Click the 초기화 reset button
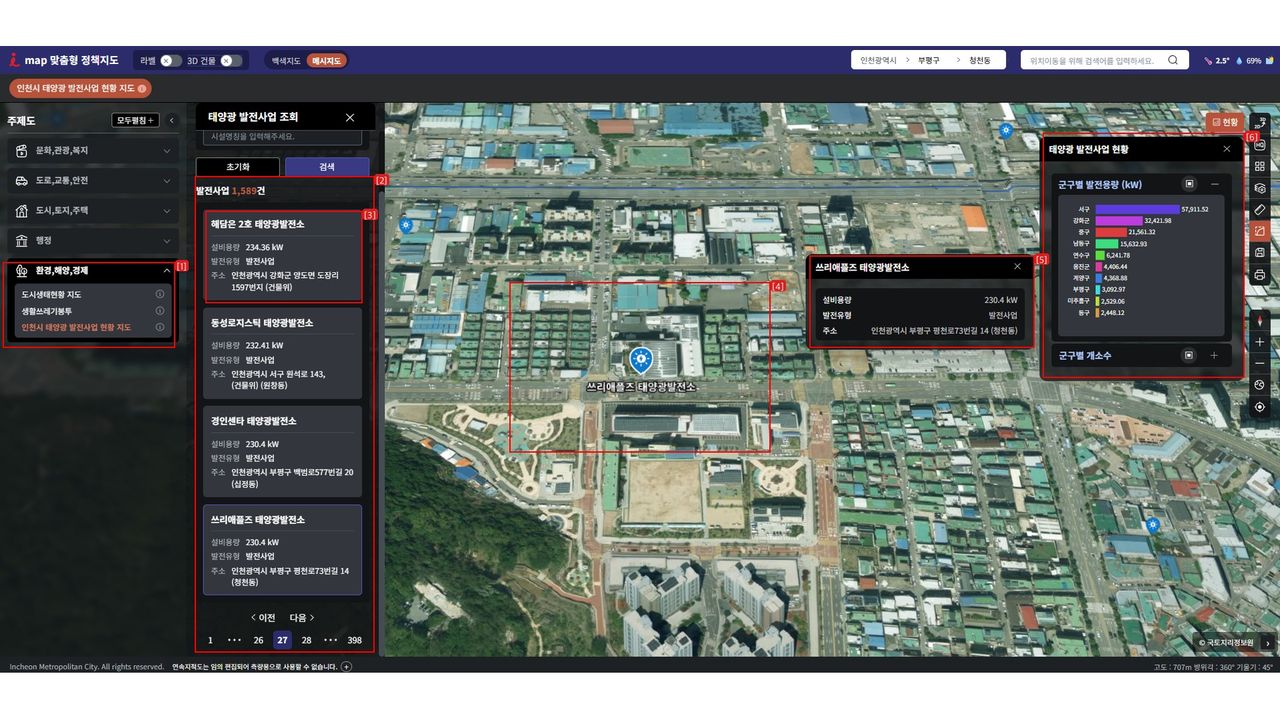Viewport: 1280px width, 720px height. (238, 167)
